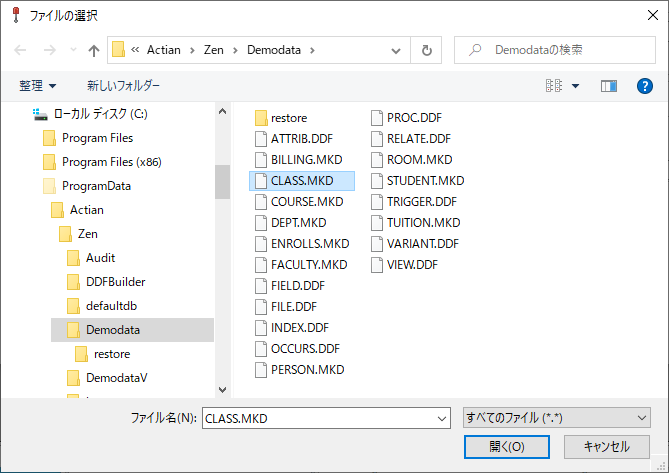This screenshot has height=473, width=669.
Task: Toggle the preview pane icon
Action: tap(608, 86)
